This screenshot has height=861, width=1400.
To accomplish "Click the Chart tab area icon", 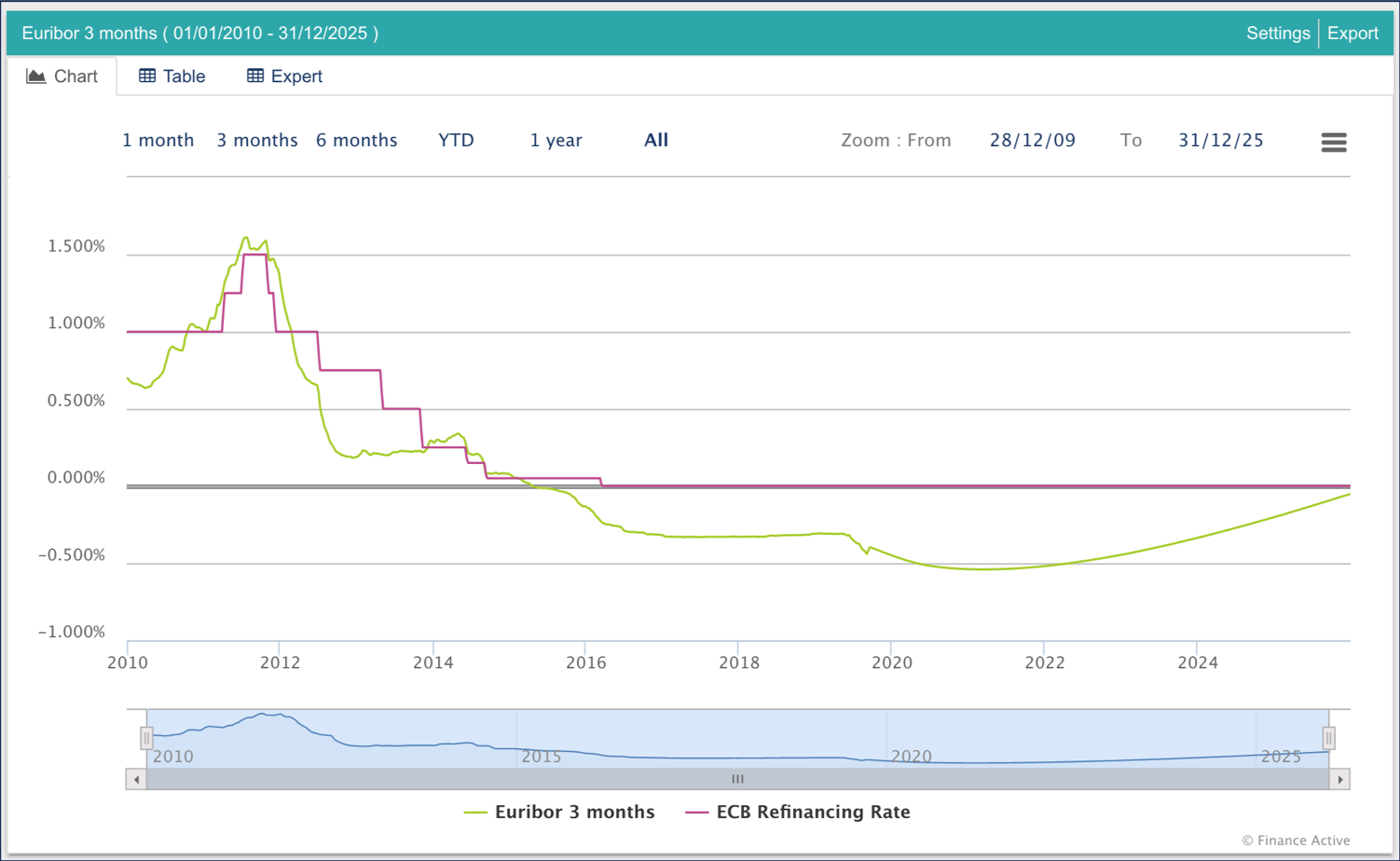I will (x=36, y=76).
